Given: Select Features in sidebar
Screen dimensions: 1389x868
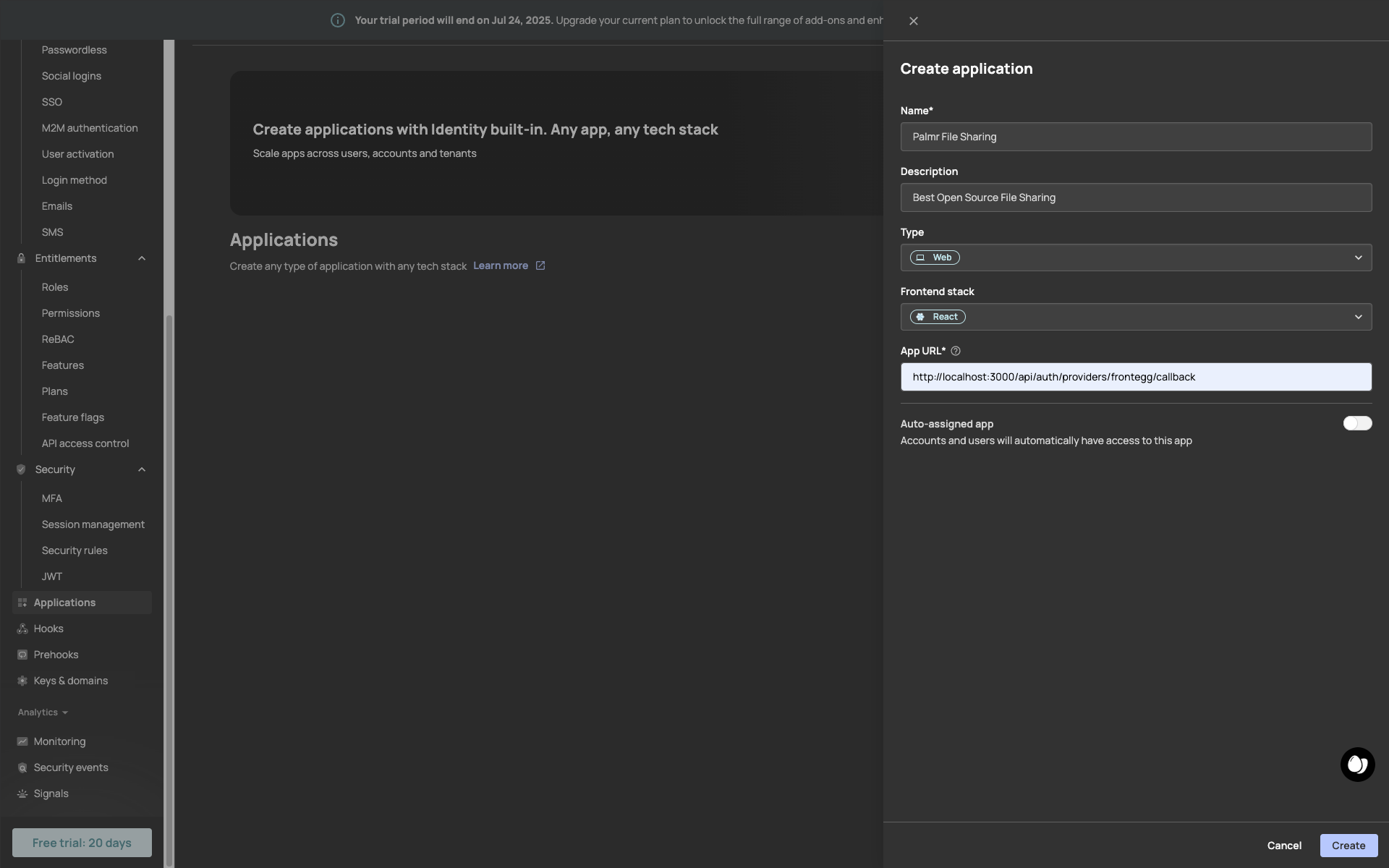Looking at the screenshot, I should 63,365.
